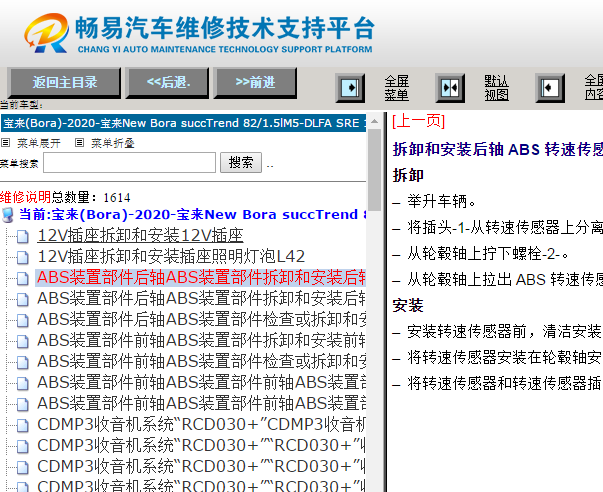Image resolution: width=603 pixels, height=492 pixels.
Task: Open second ABS装置部件后轴 拆卸和安装 entry
Action: tap(201, 299)
